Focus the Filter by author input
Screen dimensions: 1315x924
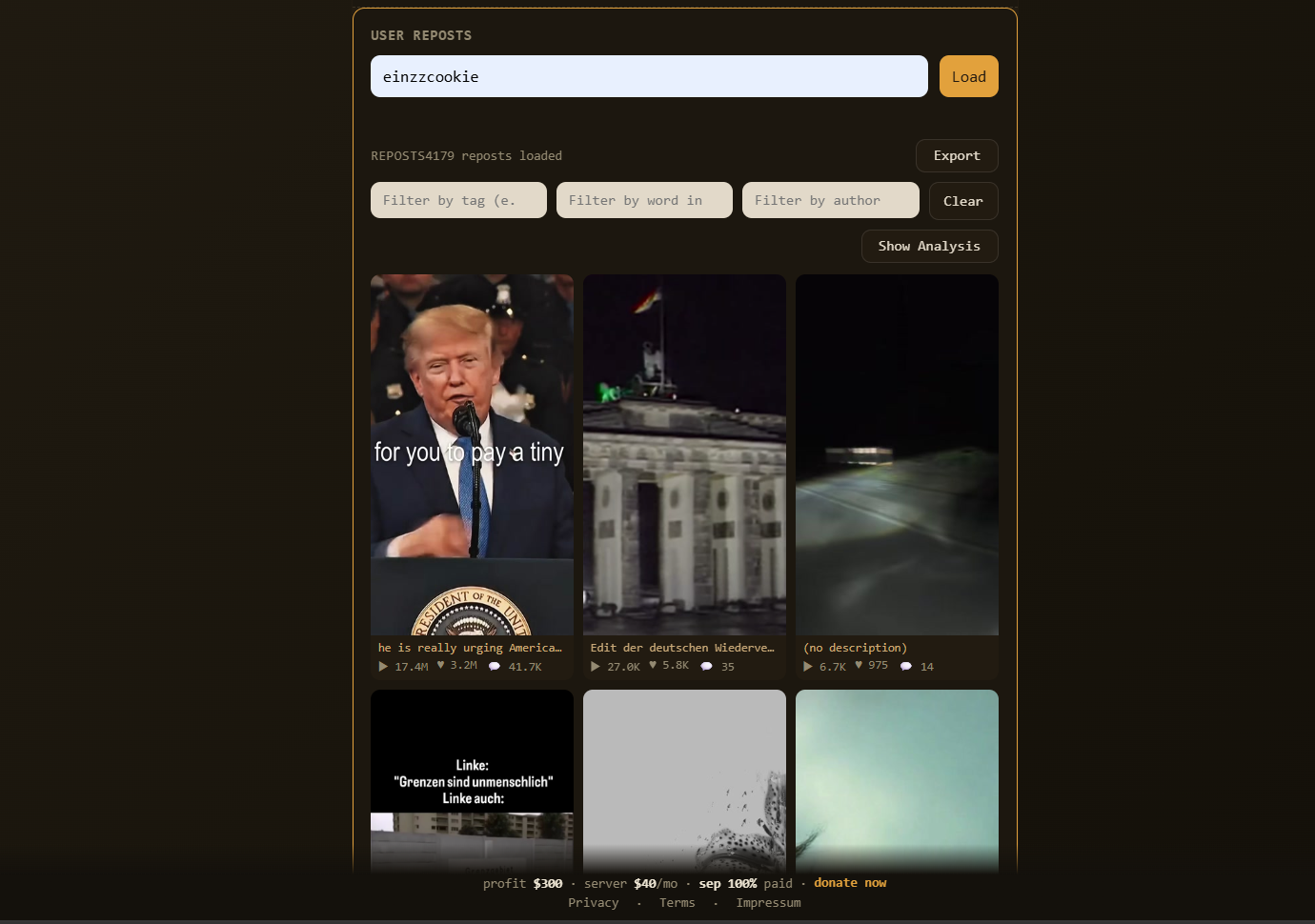coord(830,200)
